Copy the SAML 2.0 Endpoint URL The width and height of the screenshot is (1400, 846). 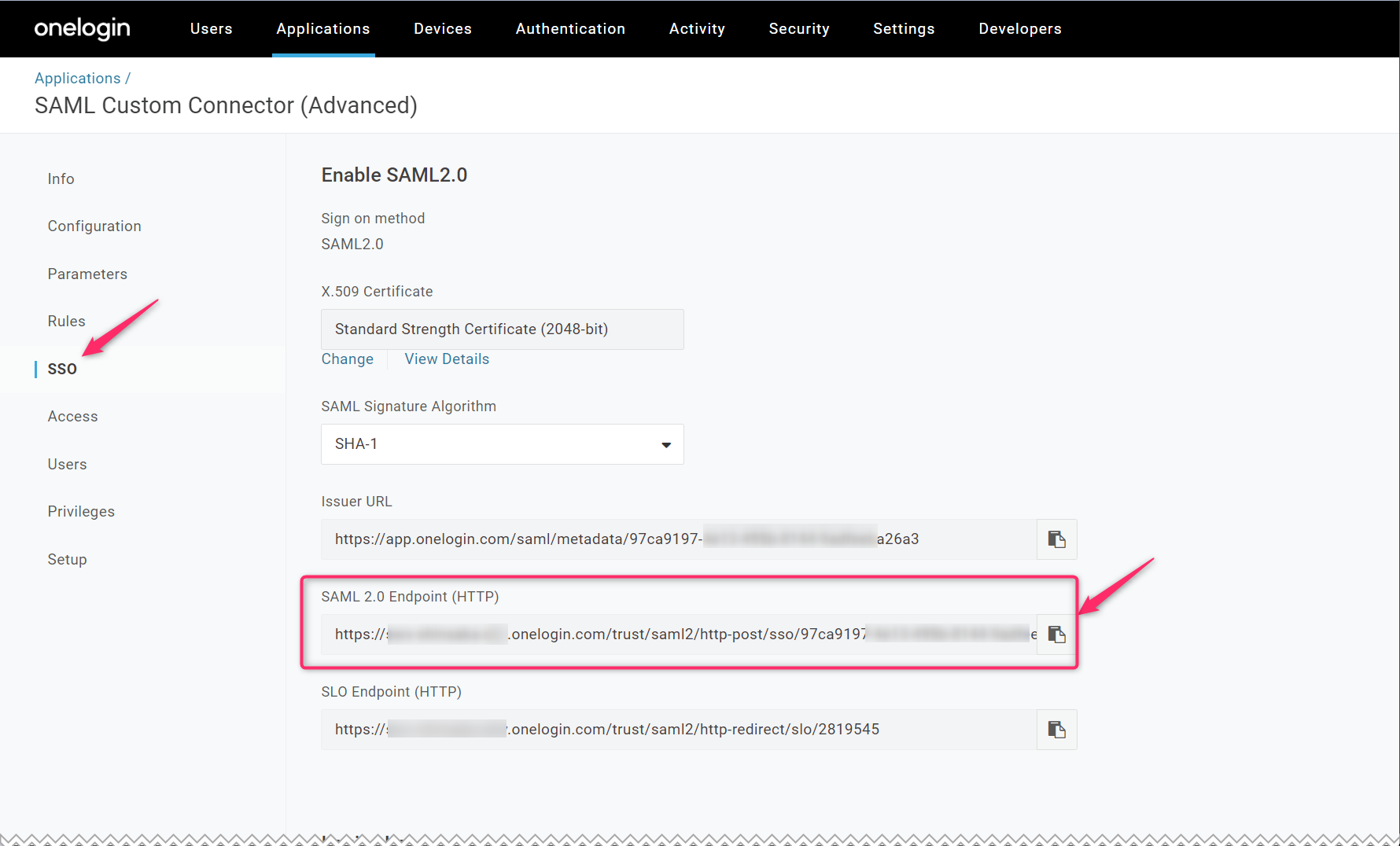(x=1056, y=634)
